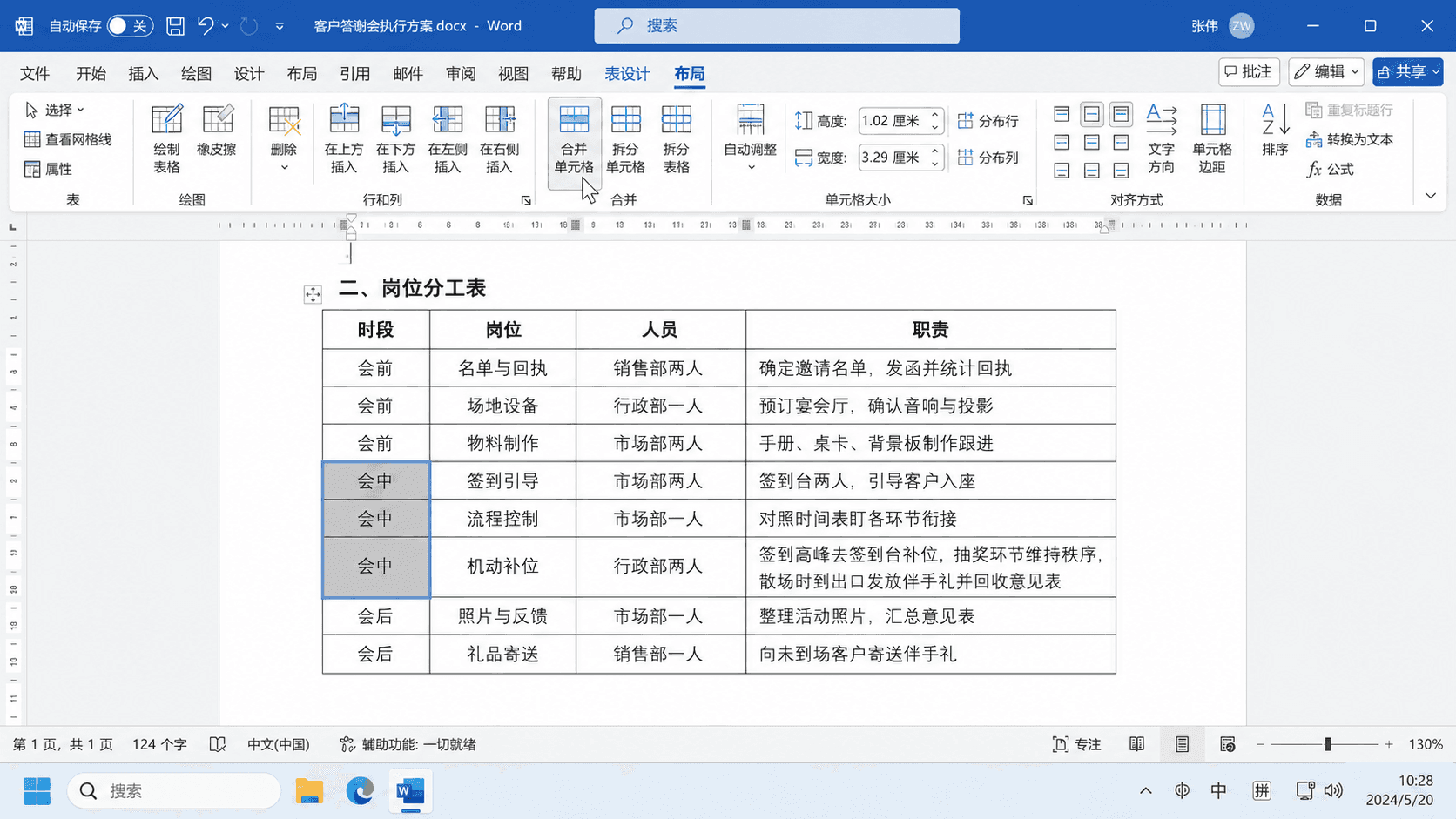Switch to the Review (审阅) tab
This screenshot has width=1456, height=819.
461,74
